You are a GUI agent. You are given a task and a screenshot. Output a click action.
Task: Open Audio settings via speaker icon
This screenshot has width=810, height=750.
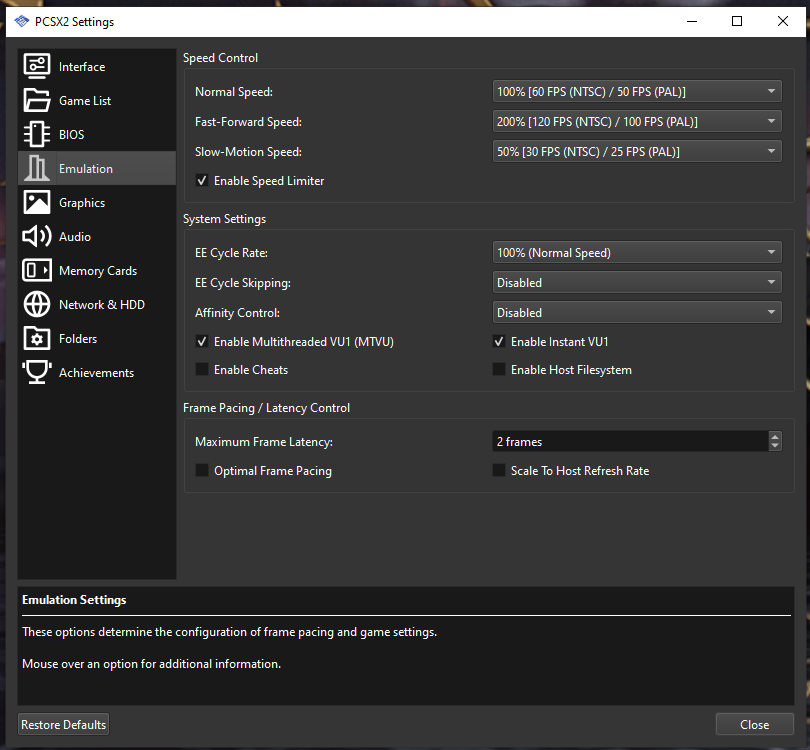click(x=37, y=237)
